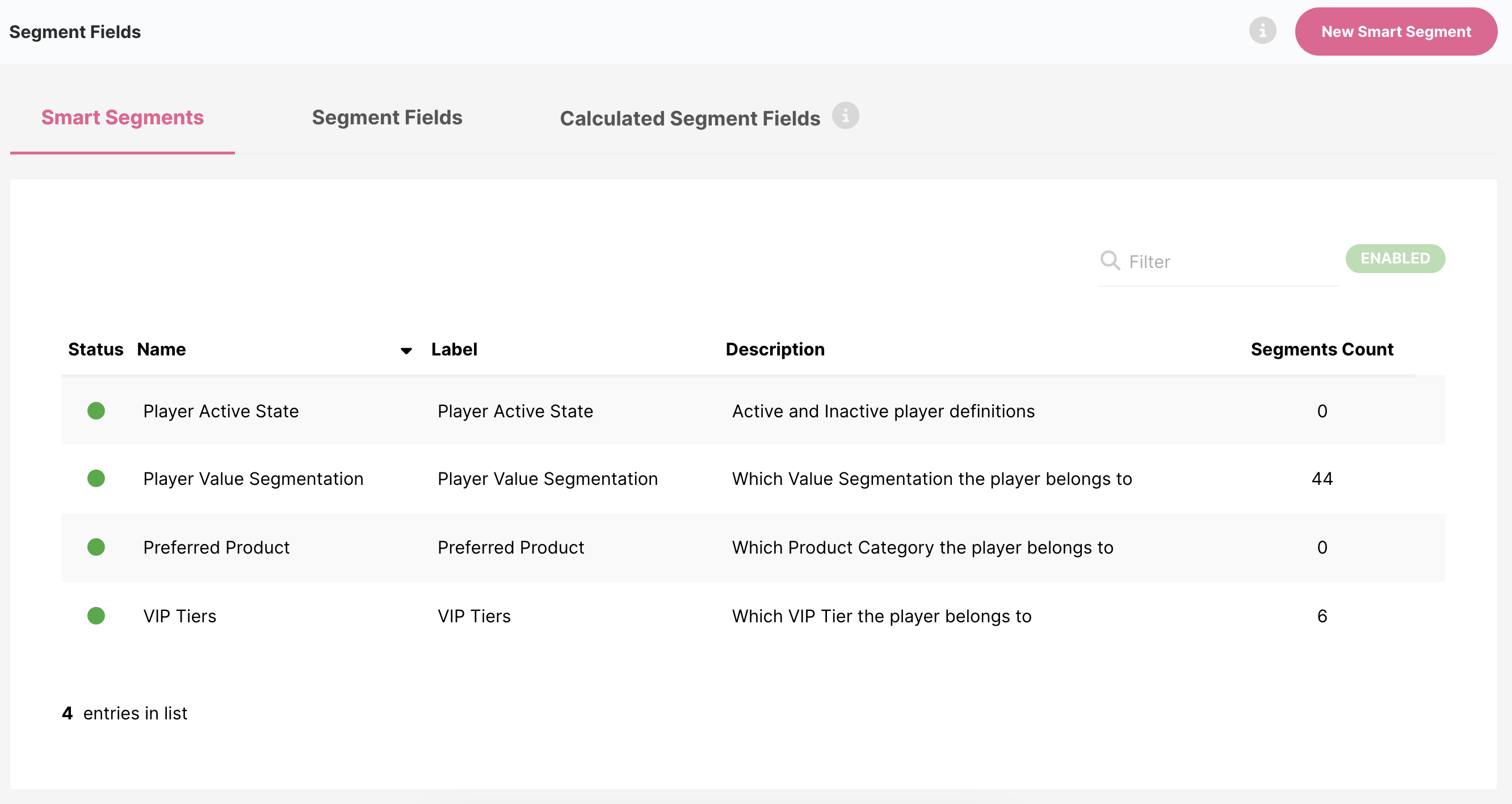Viewport: 1512px width, 804px height.
Task: Select the Smart Segments tab
Action: click(x=122, y=118)
